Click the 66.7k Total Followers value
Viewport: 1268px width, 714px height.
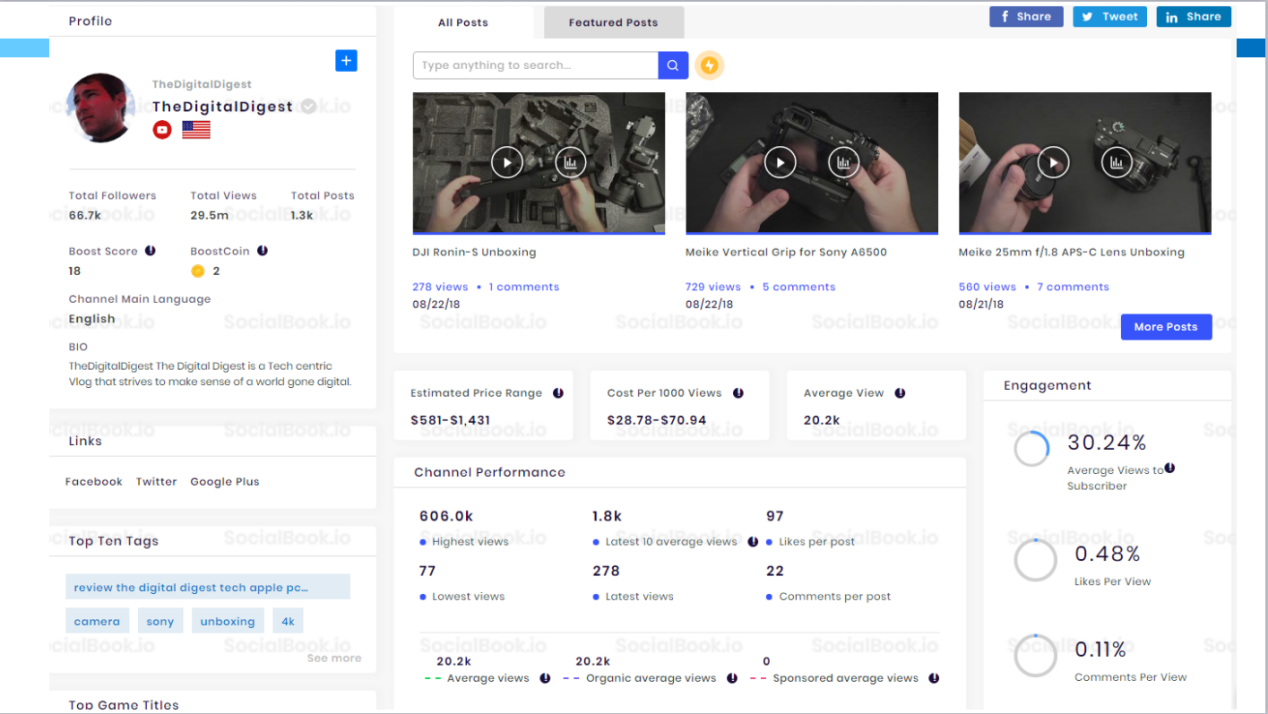tap(85, 215)
